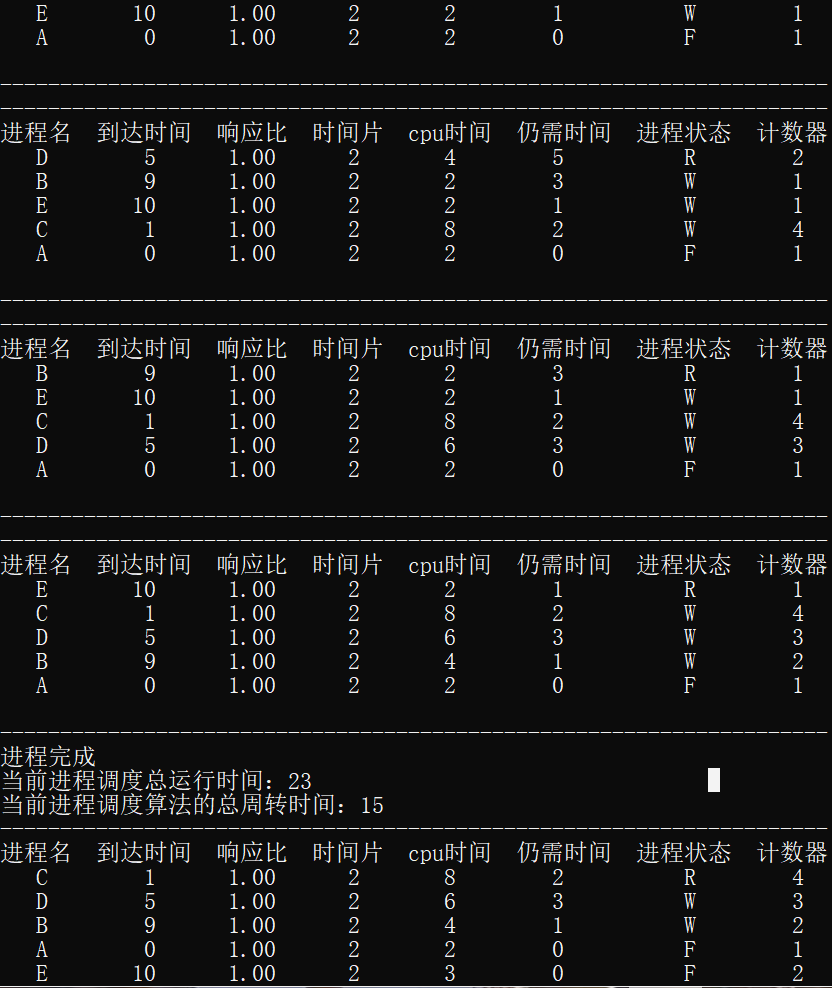
Task: Click the white block text cursor
Action: click(714, 779)
